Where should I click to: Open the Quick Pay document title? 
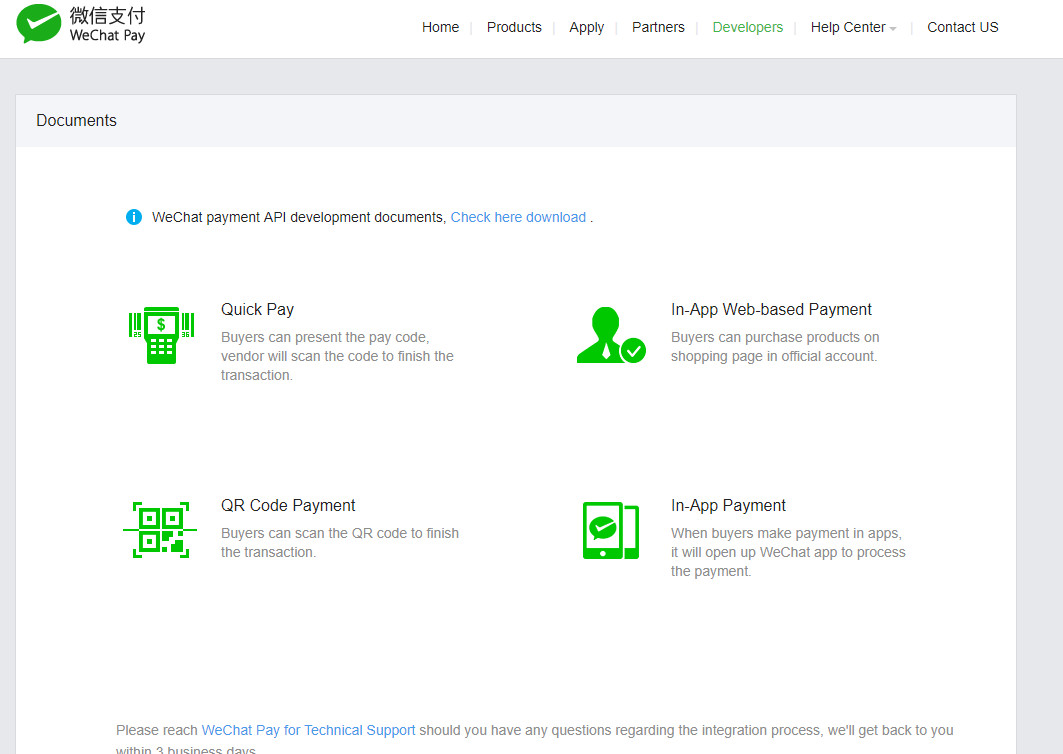click(x=258, y=309)
